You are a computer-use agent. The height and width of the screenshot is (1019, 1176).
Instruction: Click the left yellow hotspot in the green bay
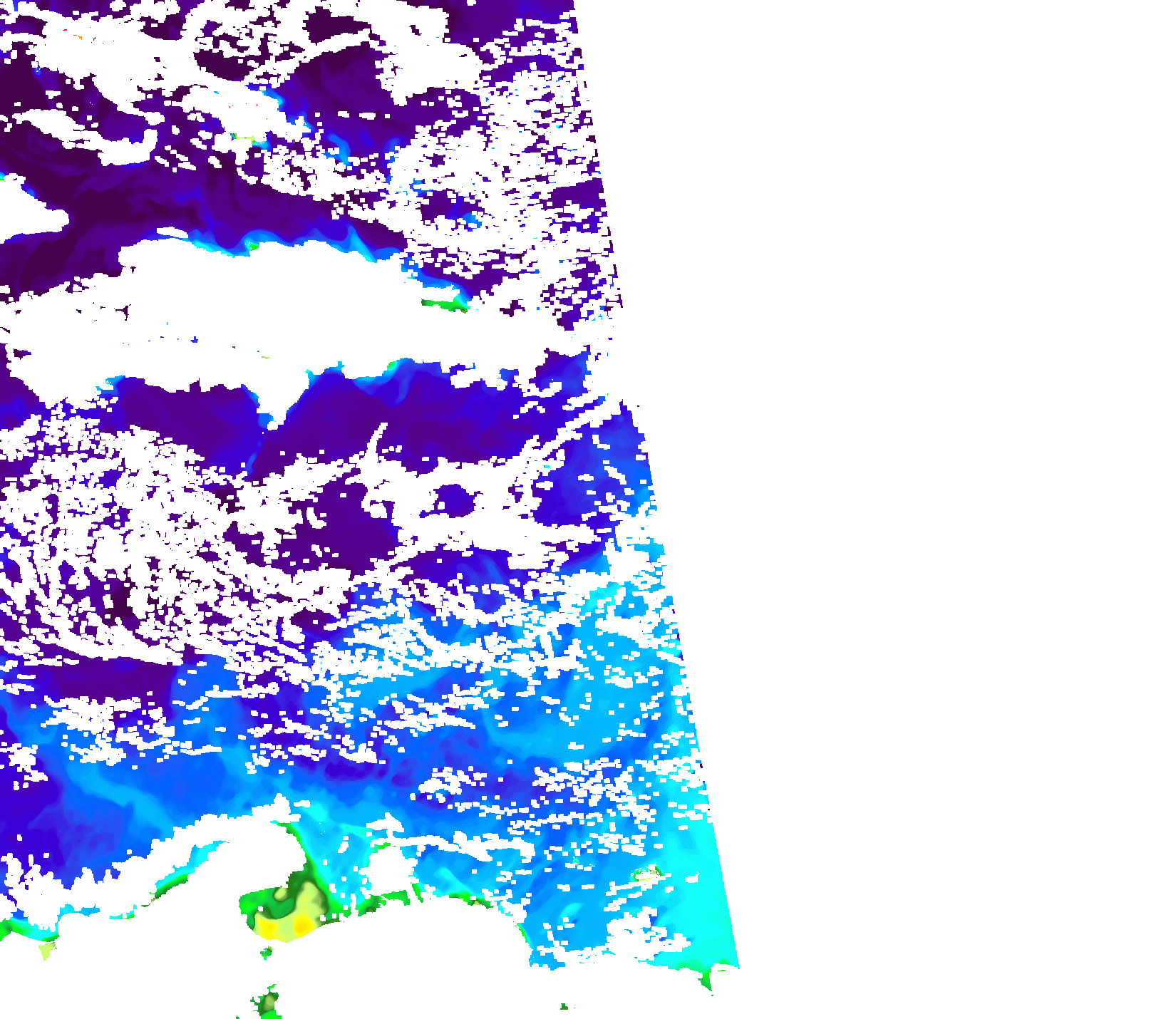[x=269, y=928]
